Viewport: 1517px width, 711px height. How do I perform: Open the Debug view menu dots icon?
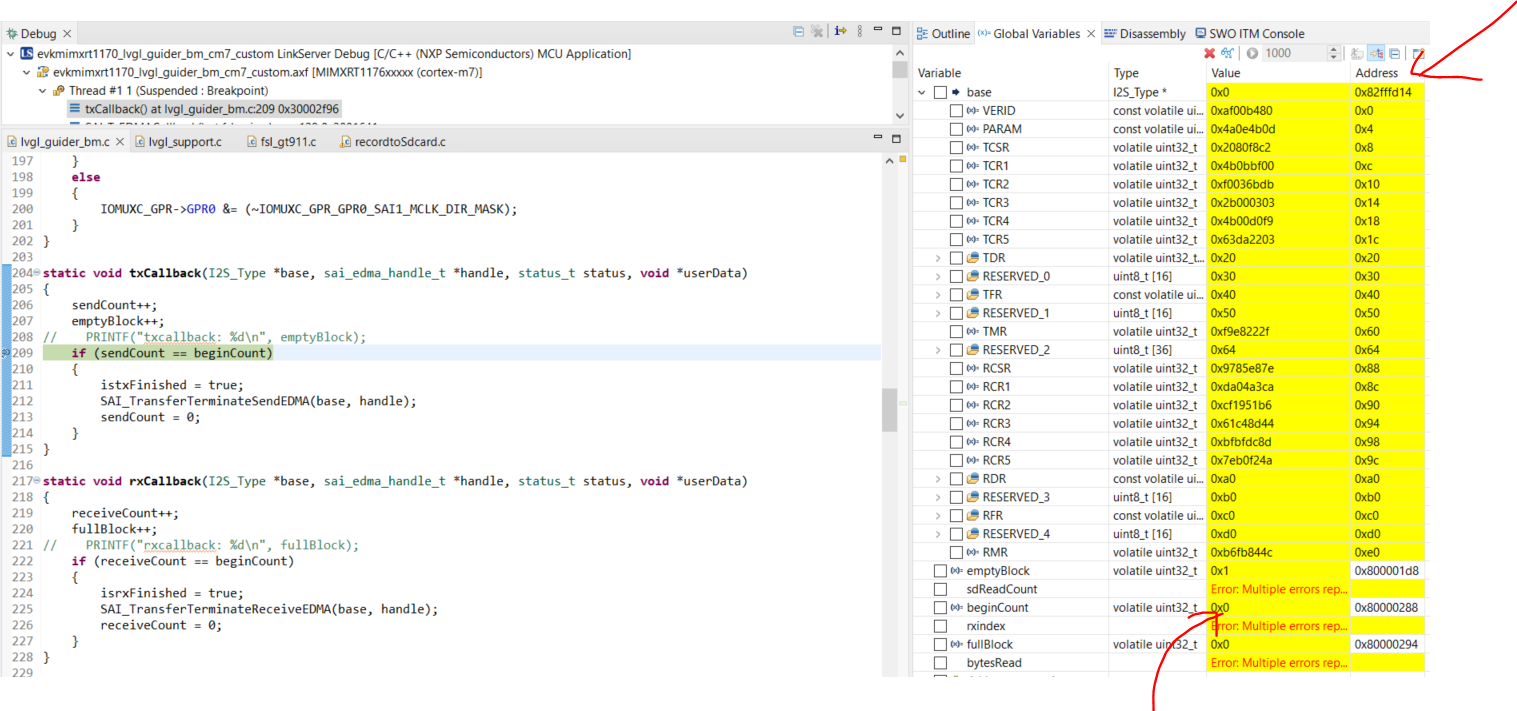click(860, 31)
